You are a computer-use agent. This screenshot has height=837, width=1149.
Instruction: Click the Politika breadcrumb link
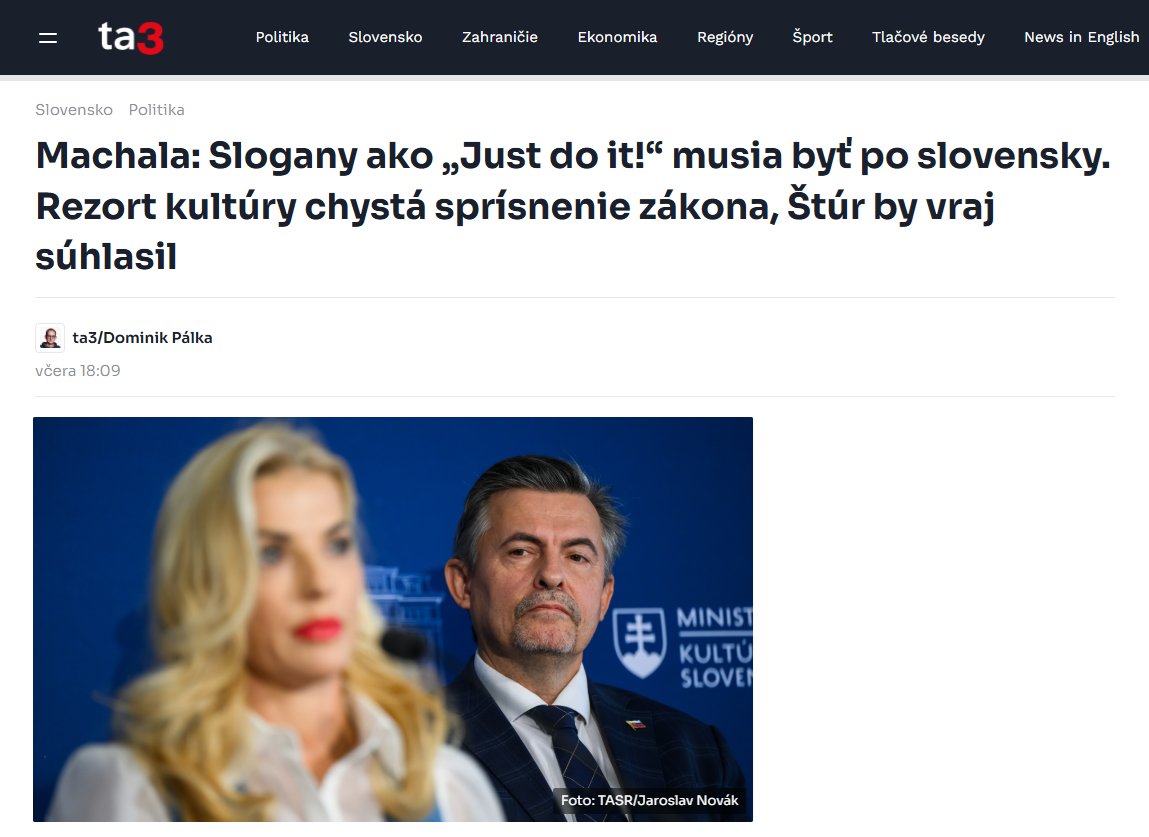(156, 110)
